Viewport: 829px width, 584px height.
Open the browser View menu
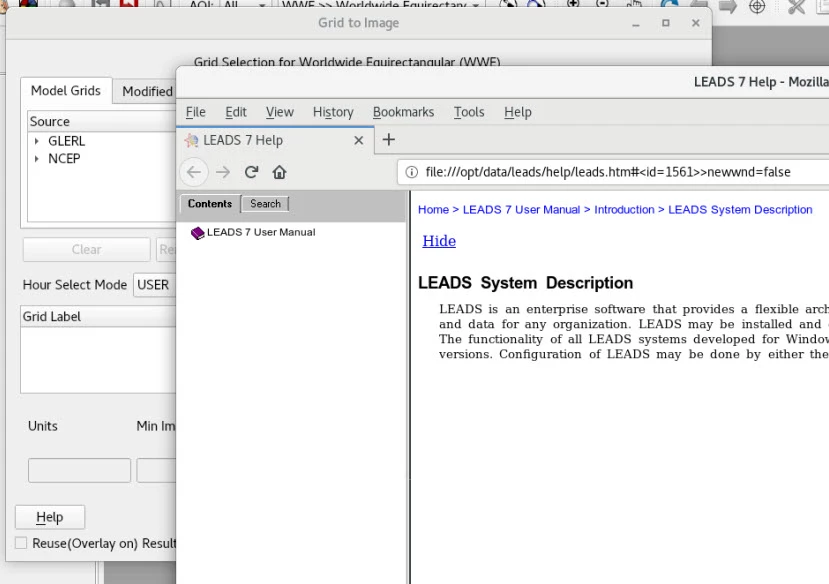[x=279, y=112]
